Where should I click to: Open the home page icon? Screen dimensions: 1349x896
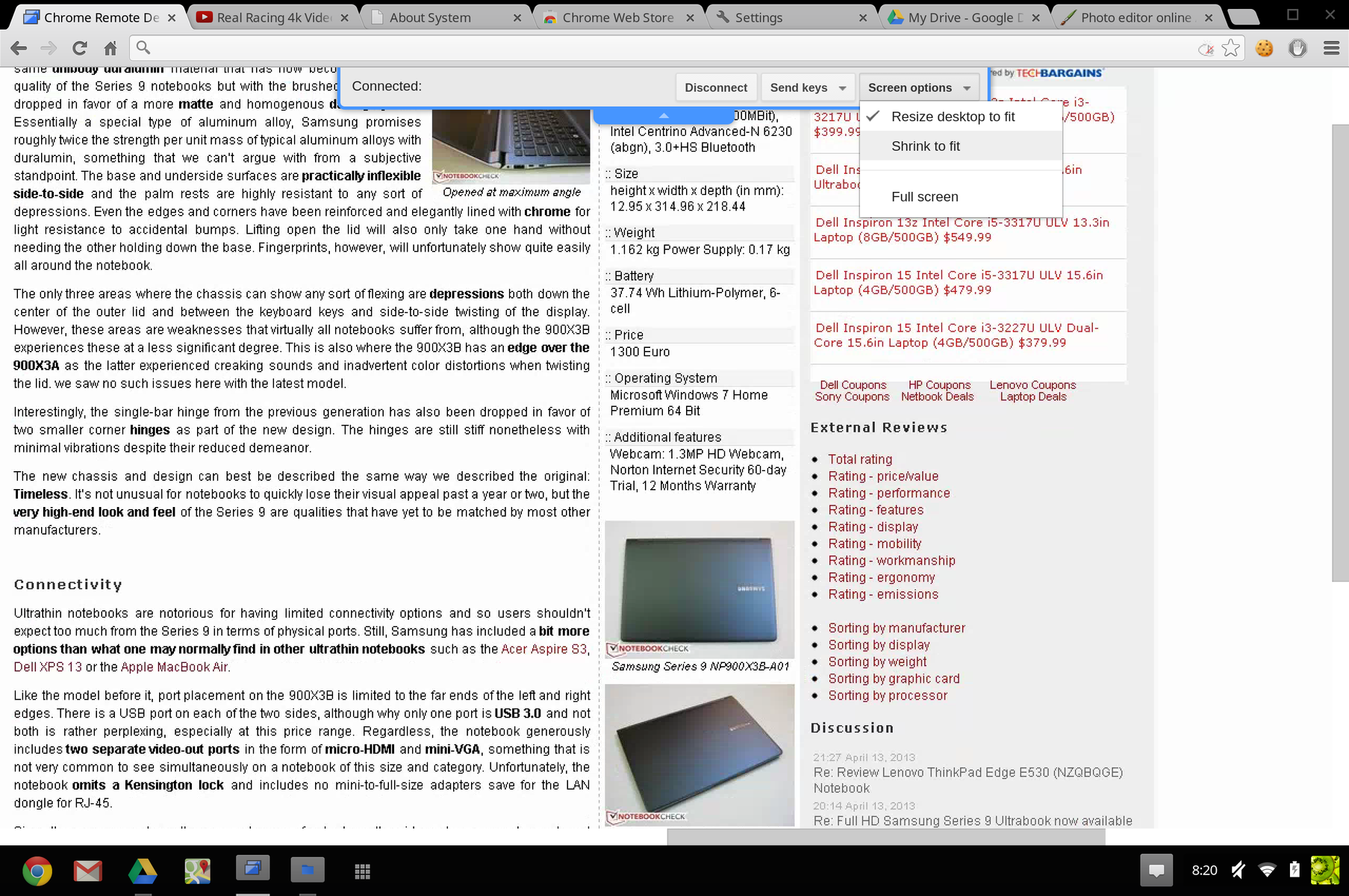click(x=110, y=49)
